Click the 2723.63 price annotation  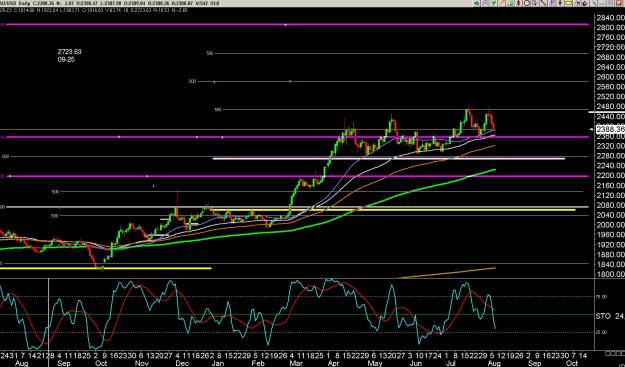pyautogui.click(x=69, y=52)
